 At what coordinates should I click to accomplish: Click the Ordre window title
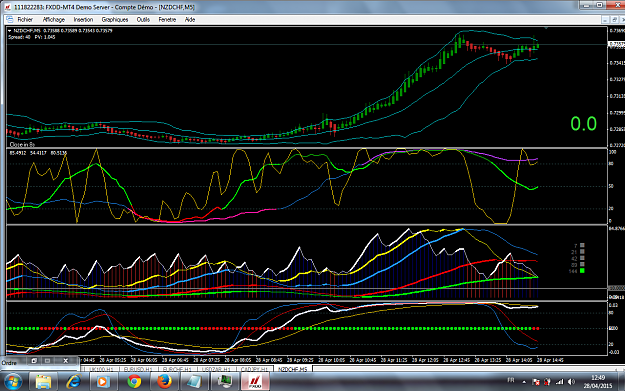9,363
